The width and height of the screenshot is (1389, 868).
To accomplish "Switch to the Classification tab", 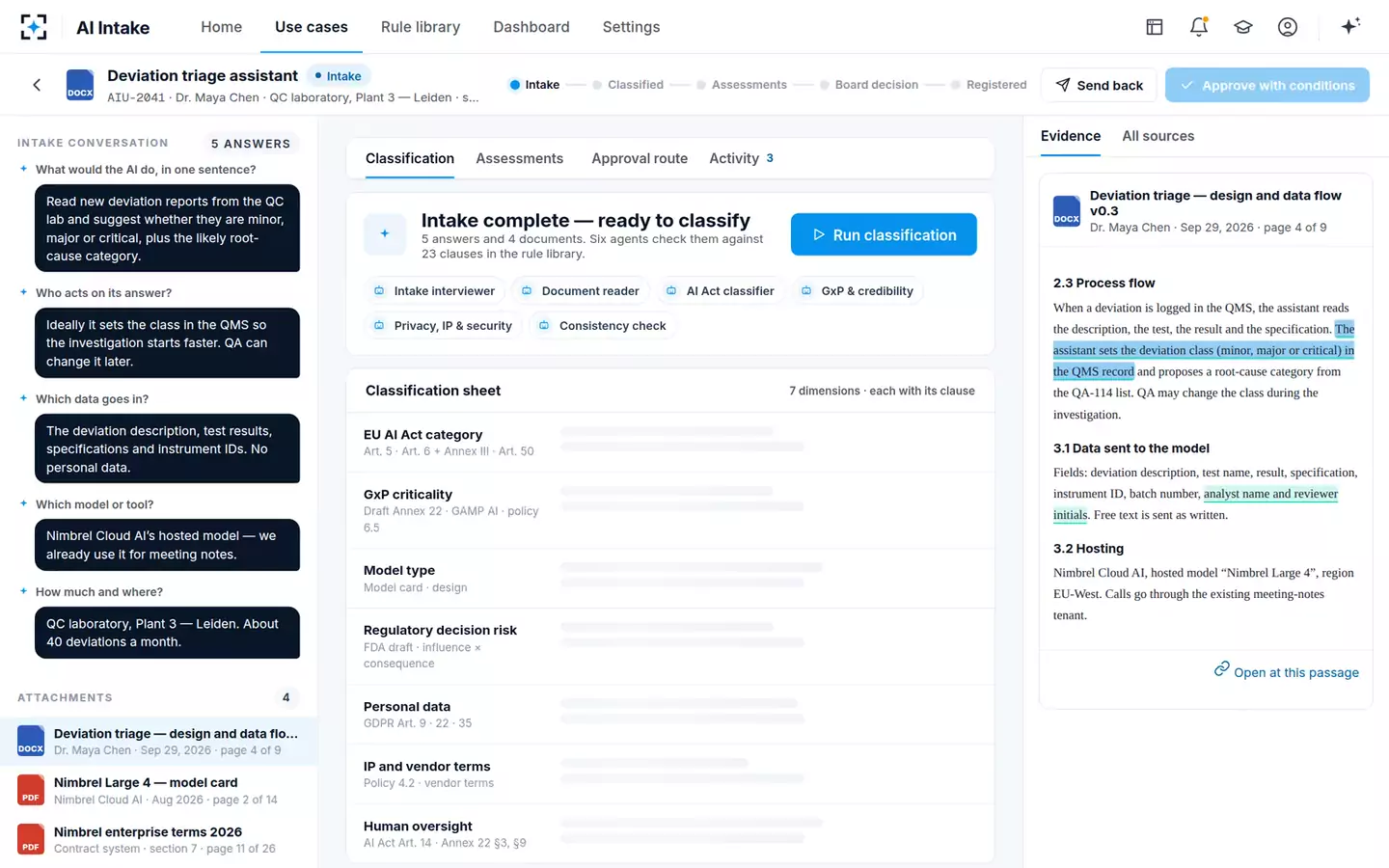I will point(410,158).
